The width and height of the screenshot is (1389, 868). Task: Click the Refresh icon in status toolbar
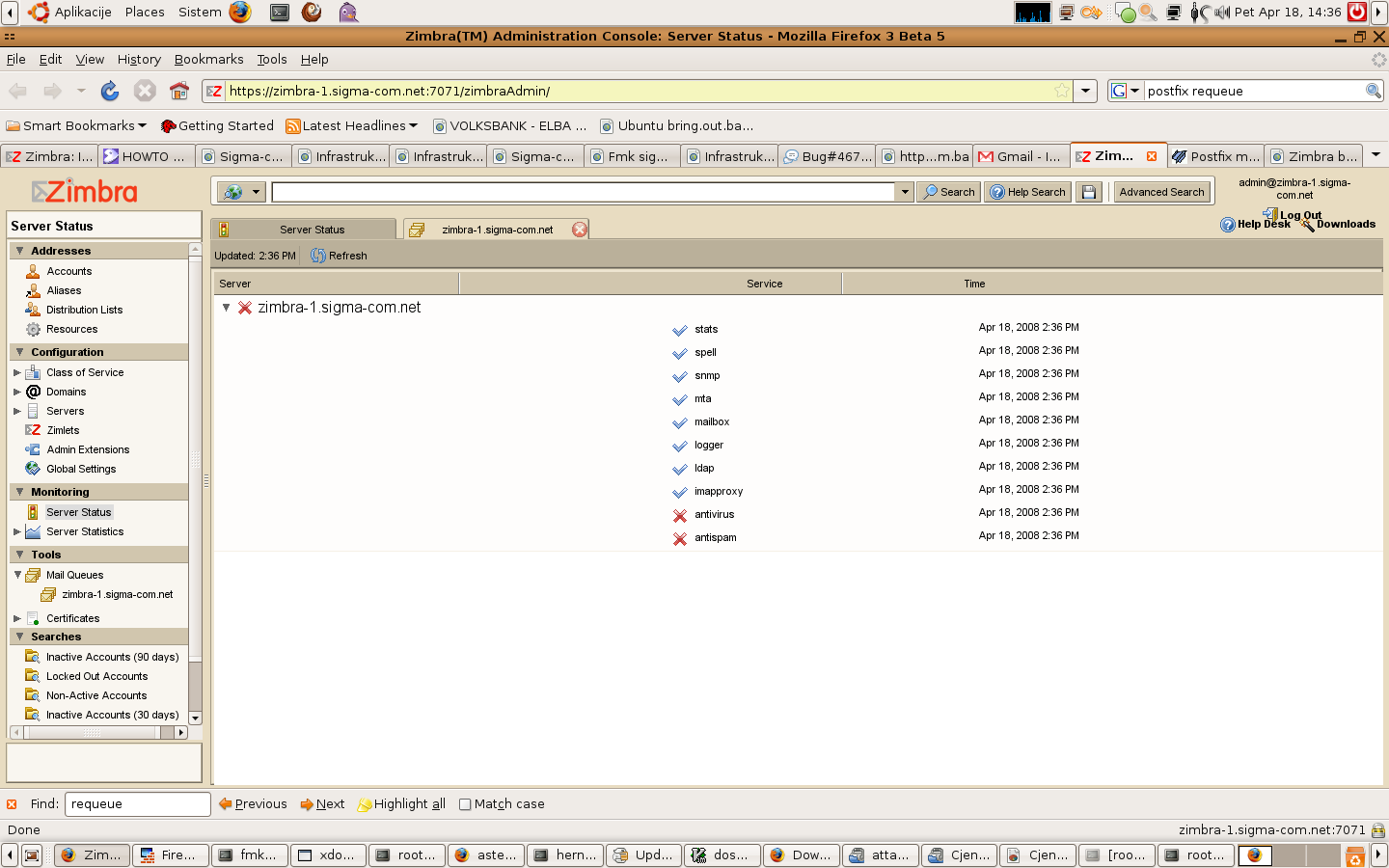click(x=318, y=256)
